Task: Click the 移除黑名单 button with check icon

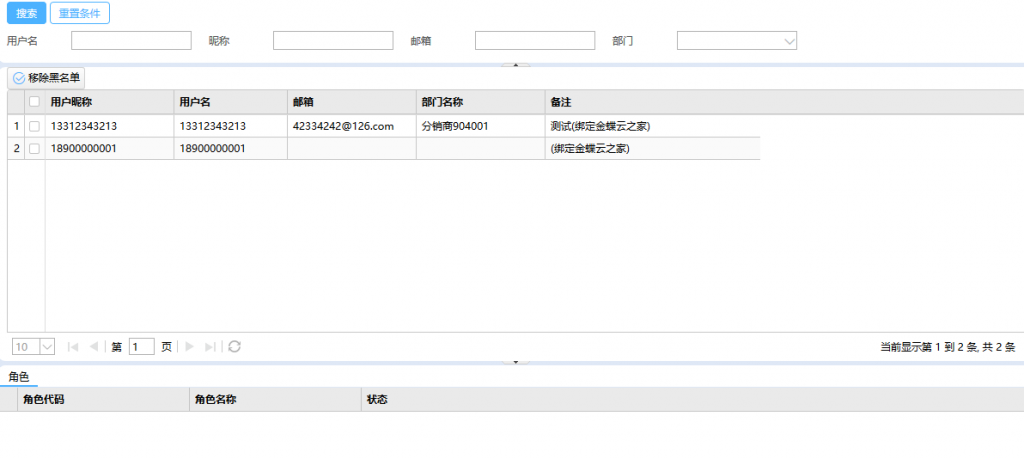Action: coord(46,77)
